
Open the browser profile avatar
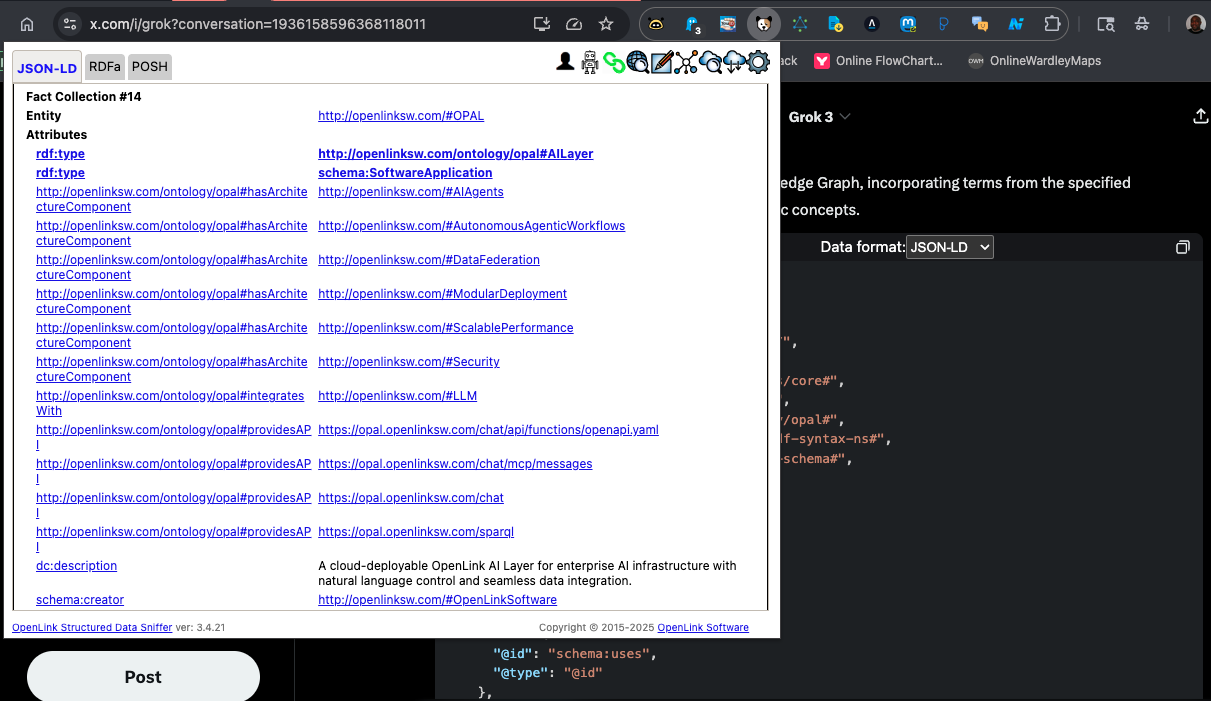coord(1196,24)
